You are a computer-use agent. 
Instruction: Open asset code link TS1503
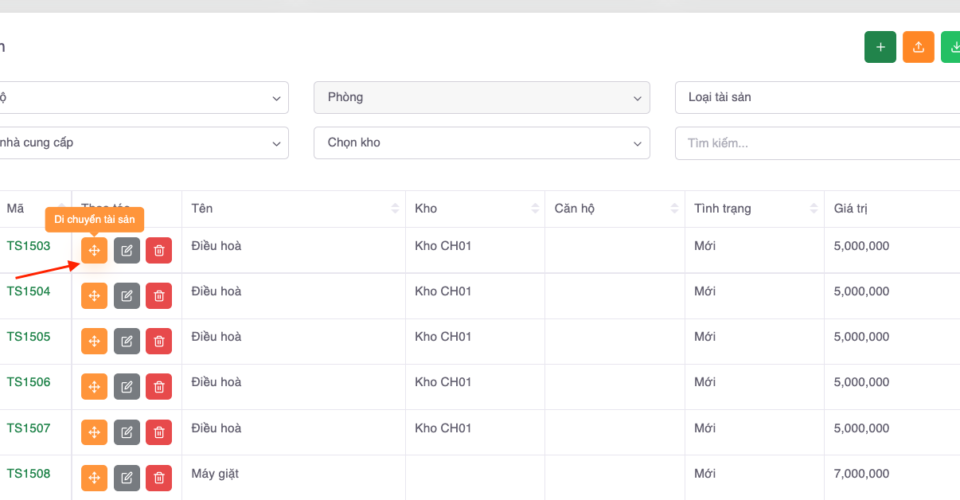[29, 246]
